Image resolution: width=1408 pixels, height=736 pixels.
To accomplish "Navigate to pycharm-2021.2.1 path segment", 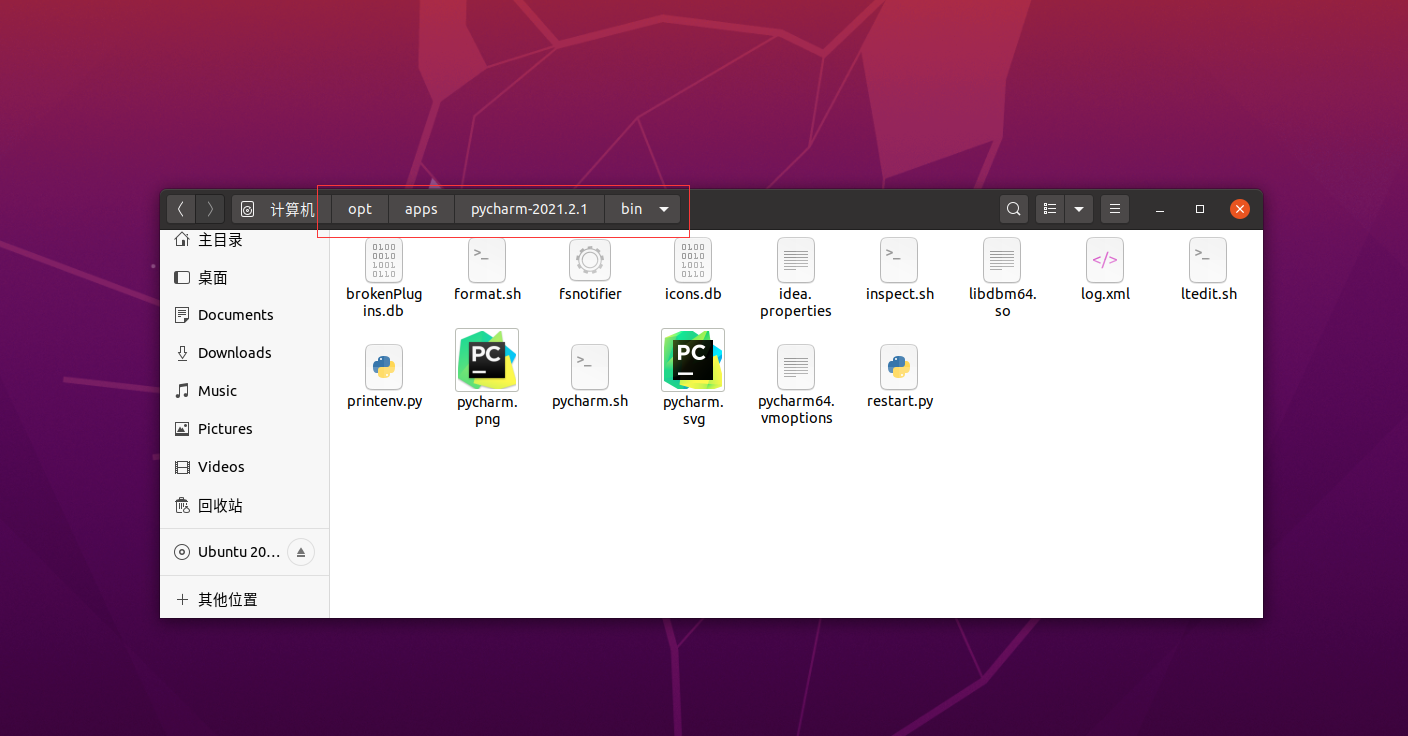I will pyautogui.click(x=529, y=209).
